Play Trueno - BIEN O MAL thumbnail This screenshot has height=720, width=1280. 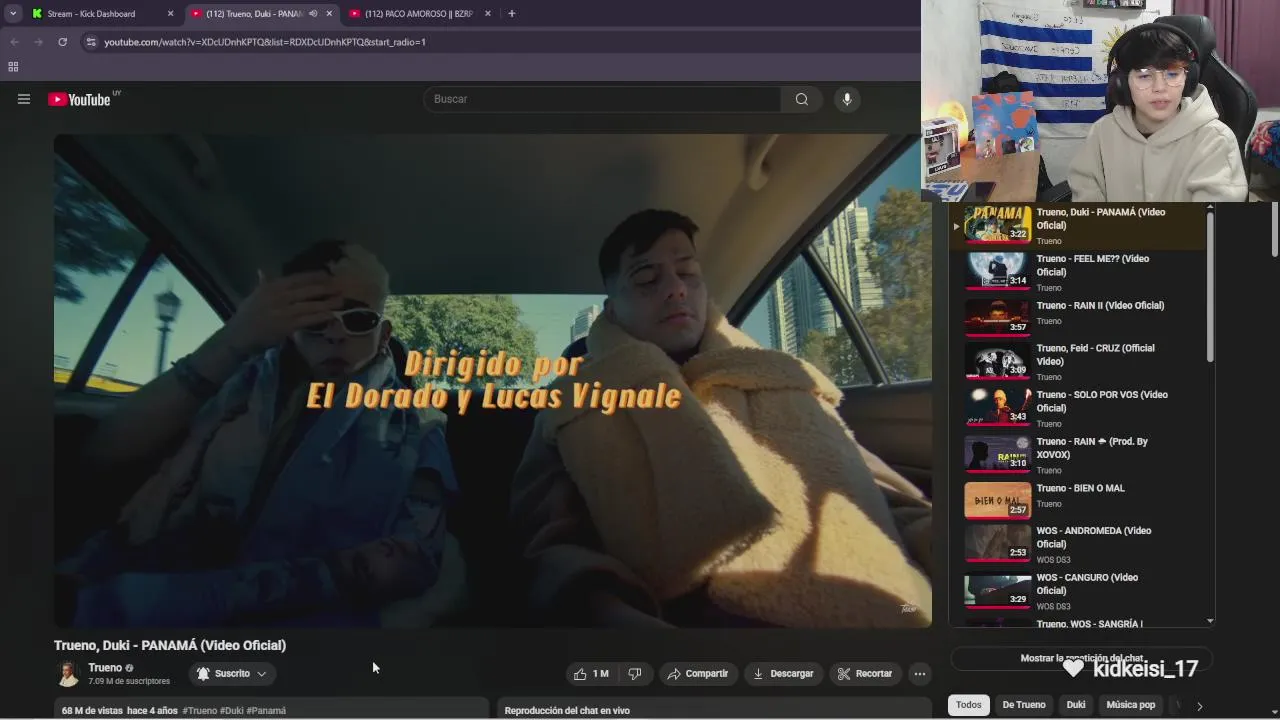[x=997, y=500]
